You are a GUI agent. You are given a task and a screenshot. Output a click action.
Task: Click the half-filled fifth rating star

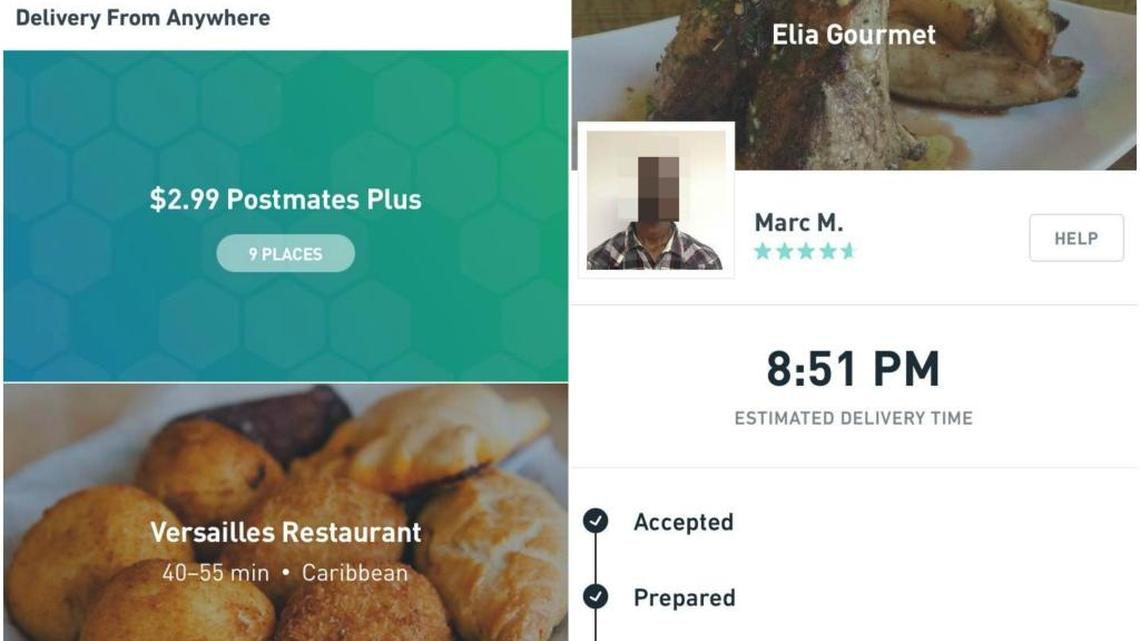pyautogui.click(x=848, y=251)
